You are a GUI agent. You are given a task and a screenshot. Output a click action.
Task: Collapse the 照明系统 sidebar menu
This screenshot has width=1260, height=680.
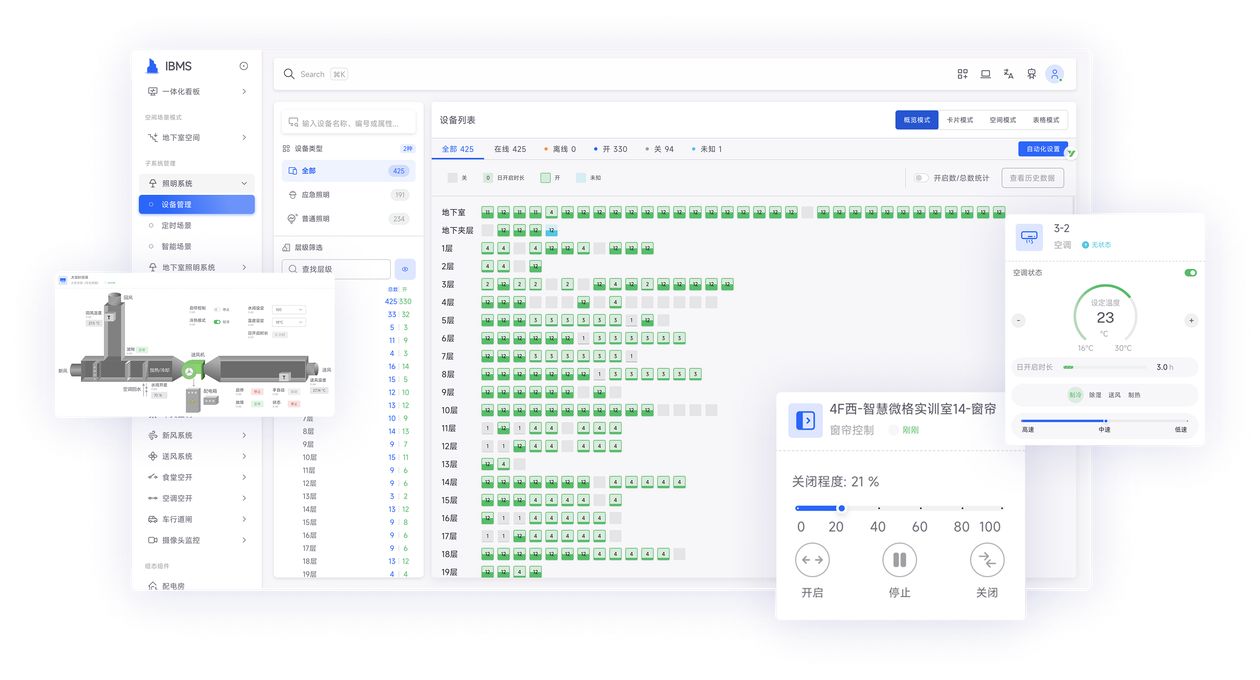[244, 183]
